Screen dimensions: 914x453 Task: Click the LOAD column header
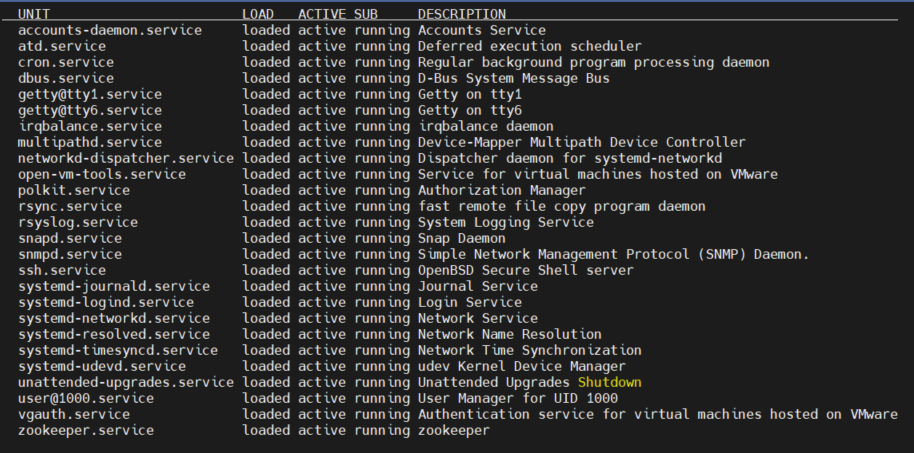258,14
